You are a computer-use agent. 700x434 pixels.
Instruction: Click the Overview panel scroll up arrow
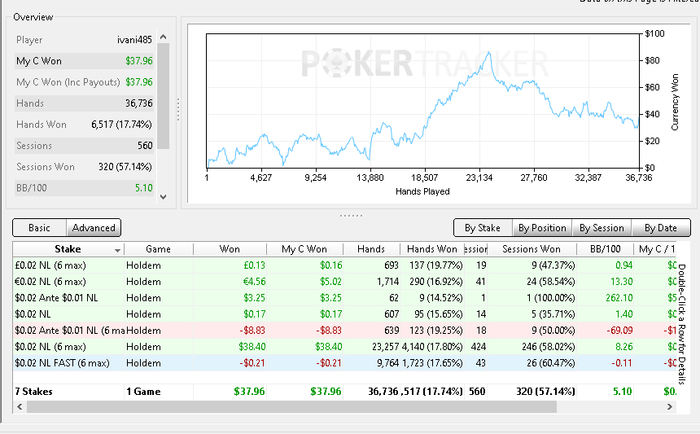pyautogui.click(x=163, y=37)
